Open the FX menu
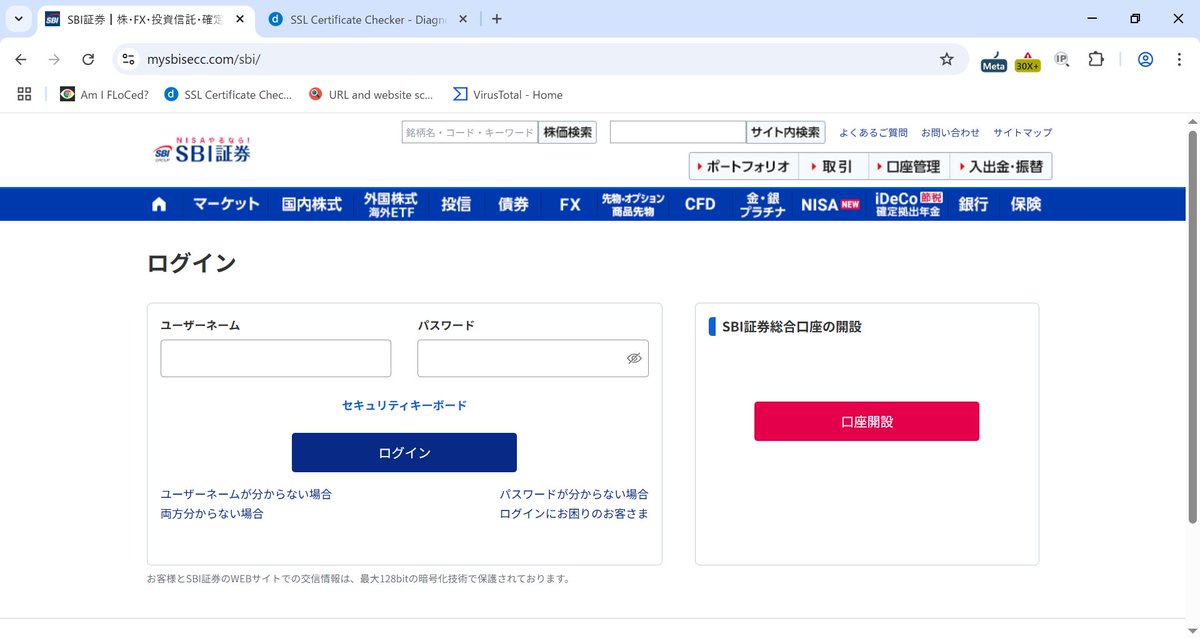 click(570, 204)
